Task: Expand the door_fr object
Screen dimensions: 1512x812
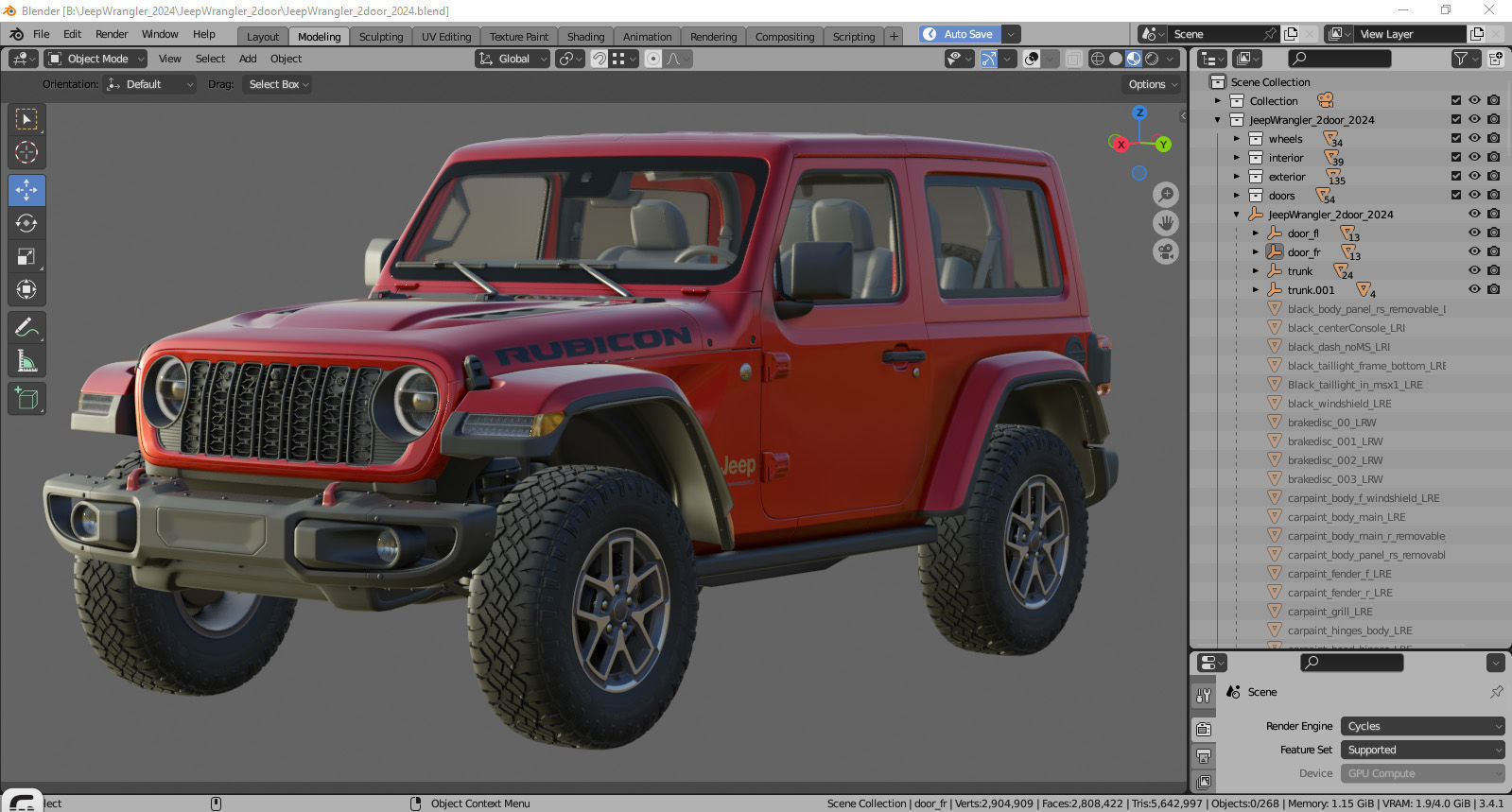Action: [1255, 252]
